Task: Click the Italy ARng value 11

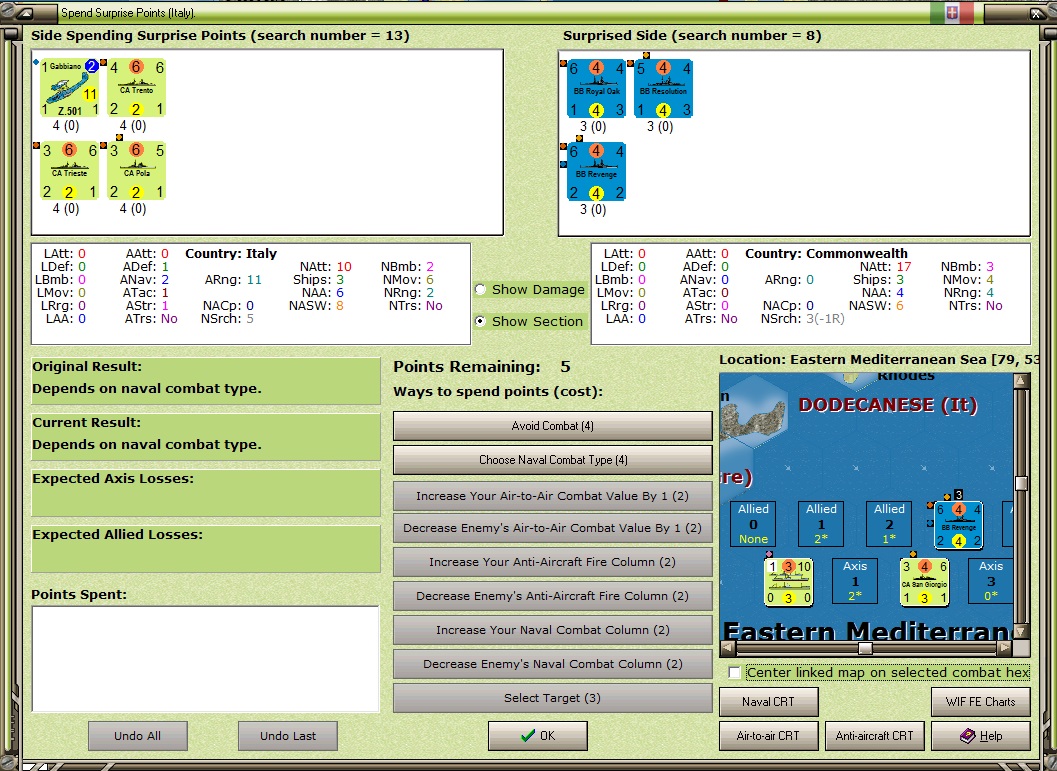Action: click(x=253, y=280)
